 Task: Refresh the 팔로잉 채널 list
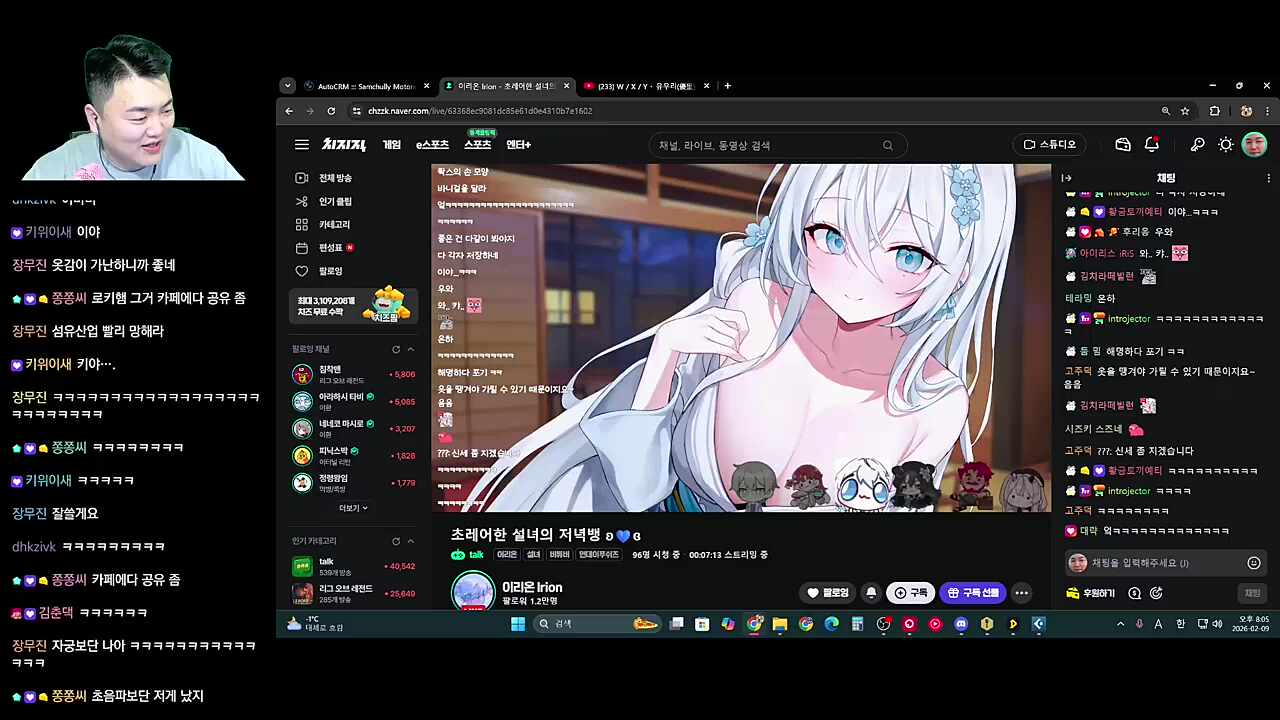(x=396, y=349)
